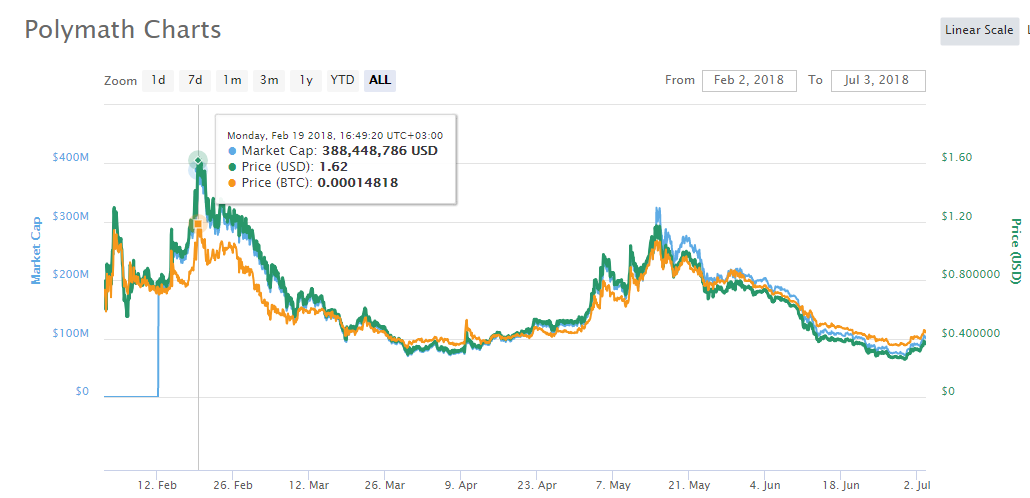Screen dimensions: 1030x498
Task: Click the 12. Feb date label
Action: coord(158,486)
